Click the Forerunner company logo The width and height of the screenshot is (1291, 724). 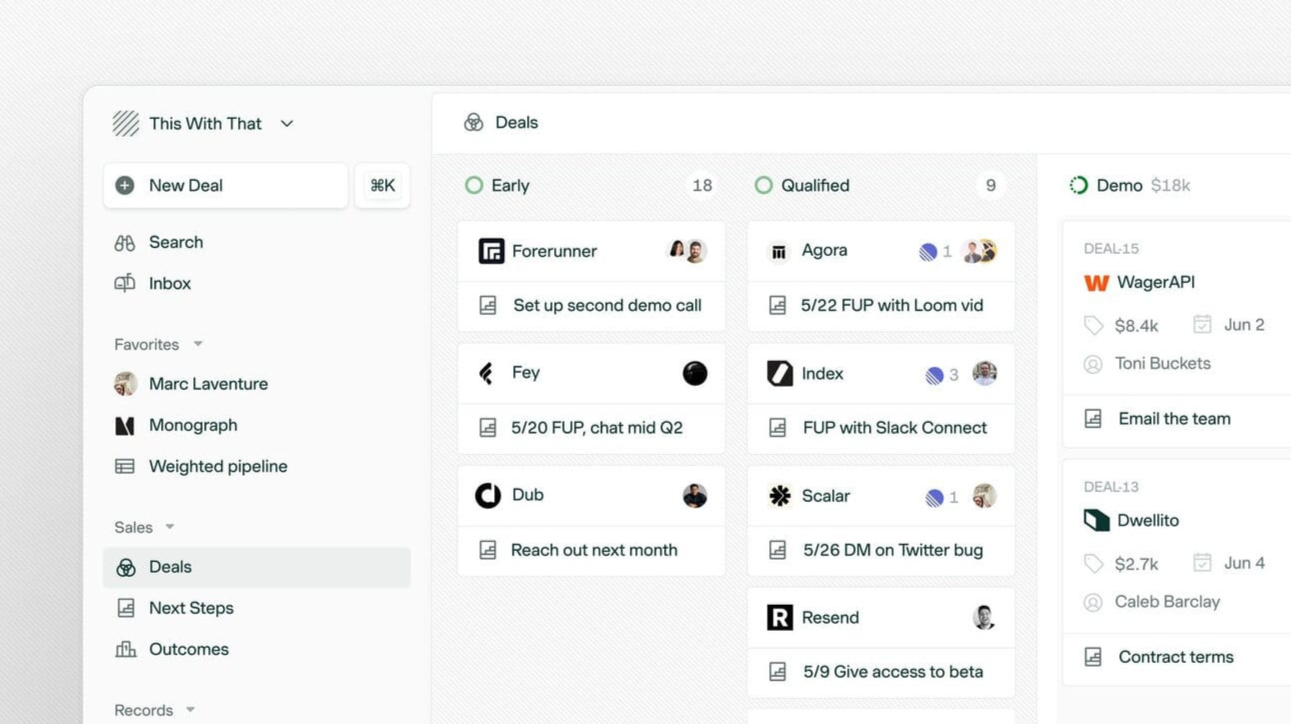point(491,251)
